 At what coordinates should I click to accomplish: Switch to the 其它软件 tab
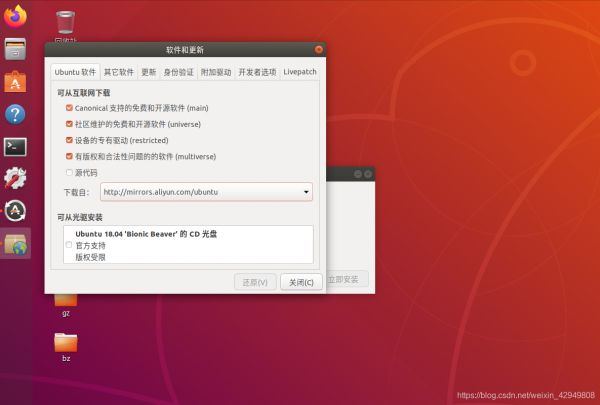click(x=119, y=72)
